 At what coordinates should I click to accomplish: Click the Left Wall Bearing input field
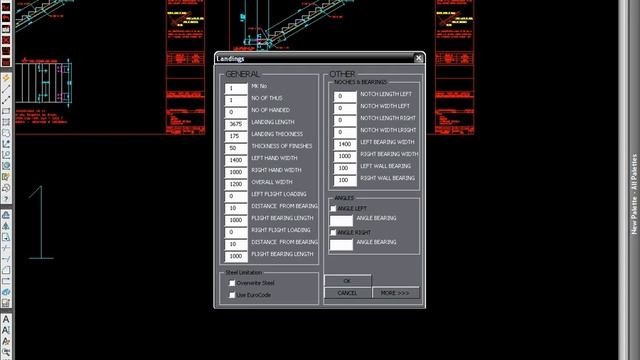tap(345, 168)
